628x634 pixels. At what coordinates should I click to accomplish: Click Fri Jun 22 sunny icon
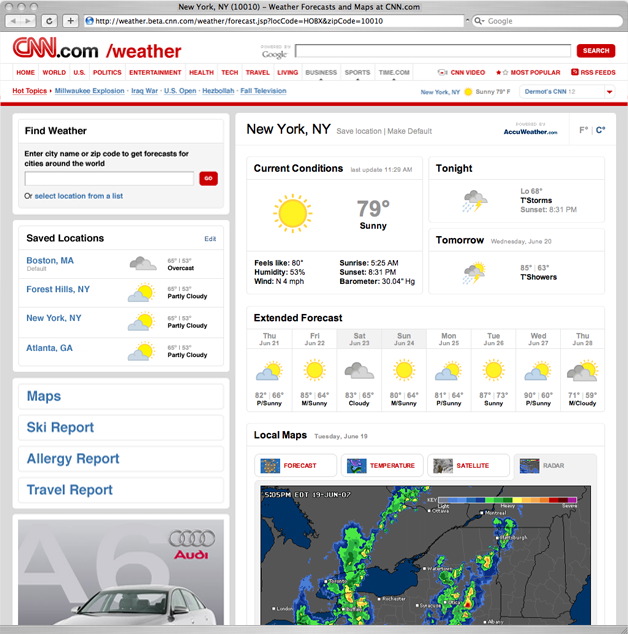click(x=315, y=370)
